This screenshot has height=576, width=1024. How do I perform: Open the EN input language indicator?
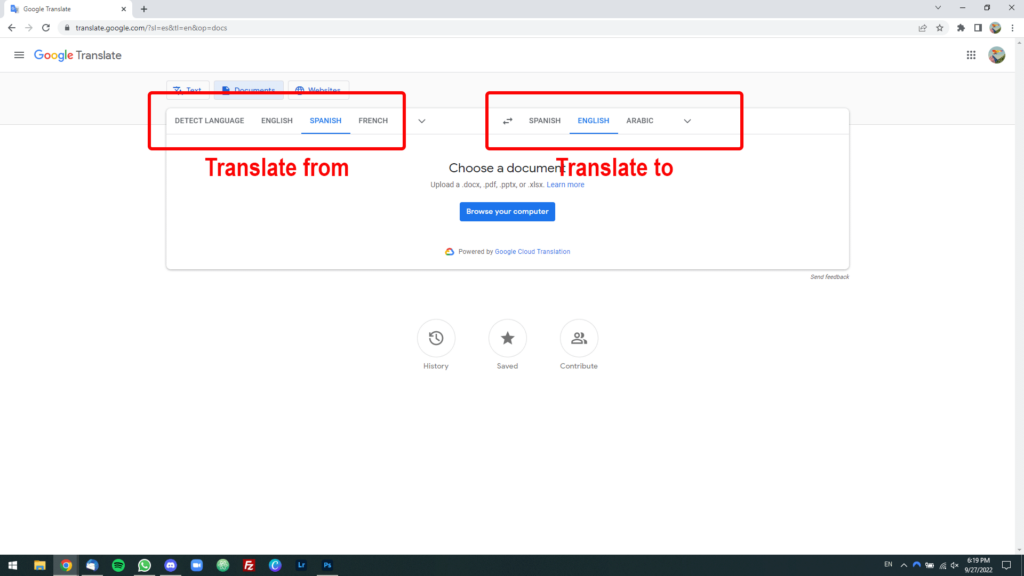tap(888, 565)
